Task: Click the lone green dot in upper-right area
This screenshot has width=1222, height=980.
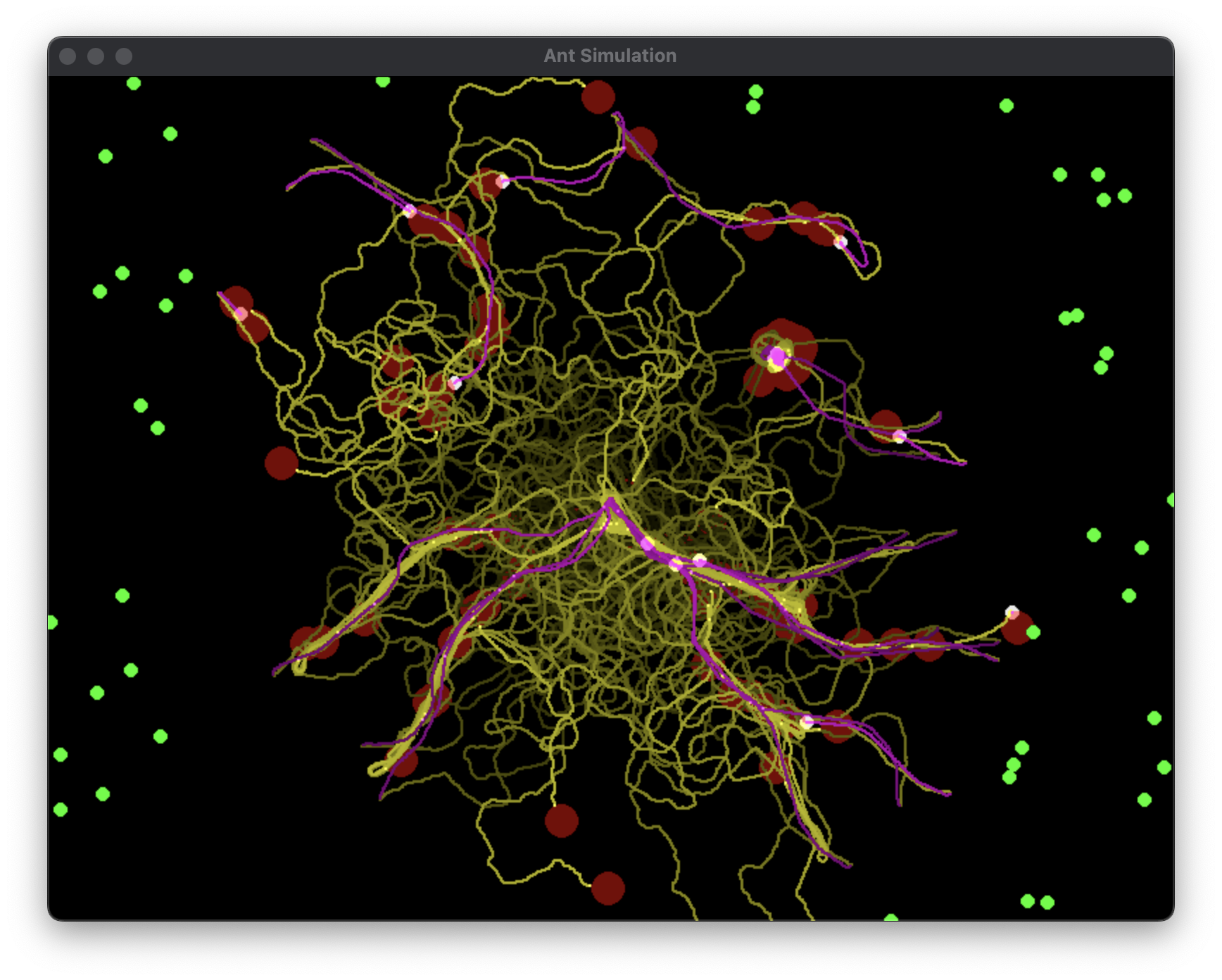Action: [x=1006, y=106]
